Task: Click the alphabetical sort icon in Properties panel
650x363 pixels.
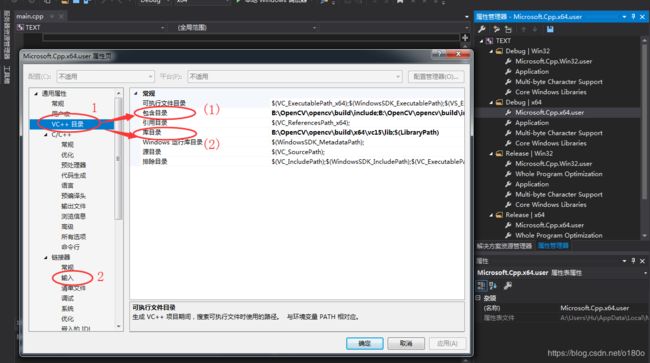Action: pos(493,286)
